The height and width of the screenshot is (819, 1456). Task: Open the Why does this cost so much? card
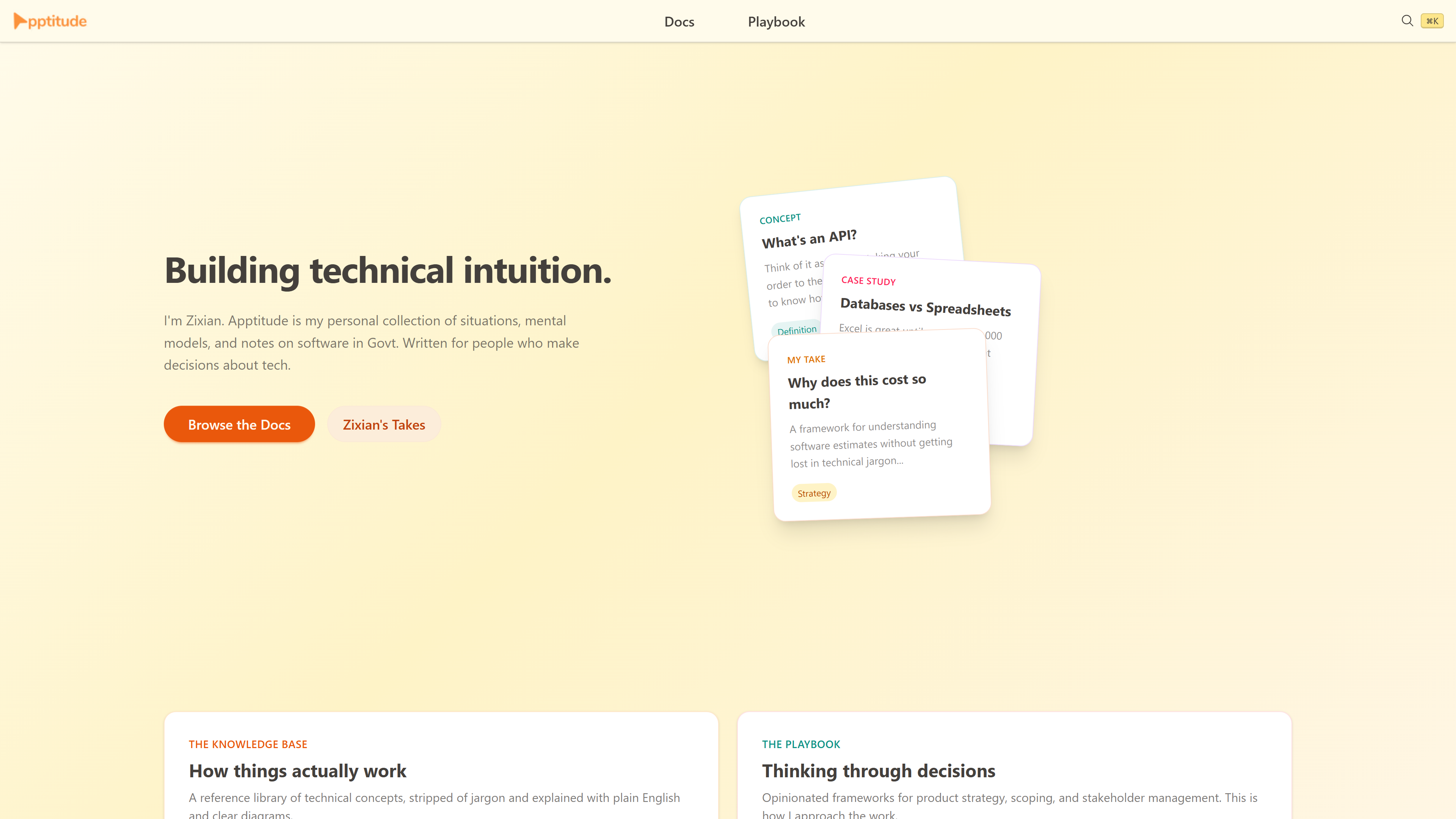tap(880, 425)
